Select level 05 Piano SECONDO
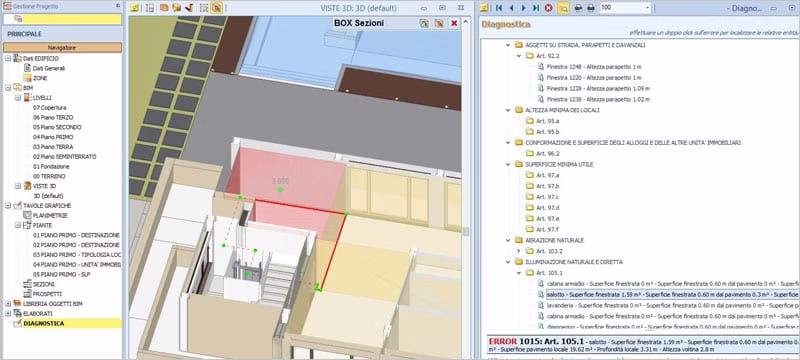 [x=57, y=127]
